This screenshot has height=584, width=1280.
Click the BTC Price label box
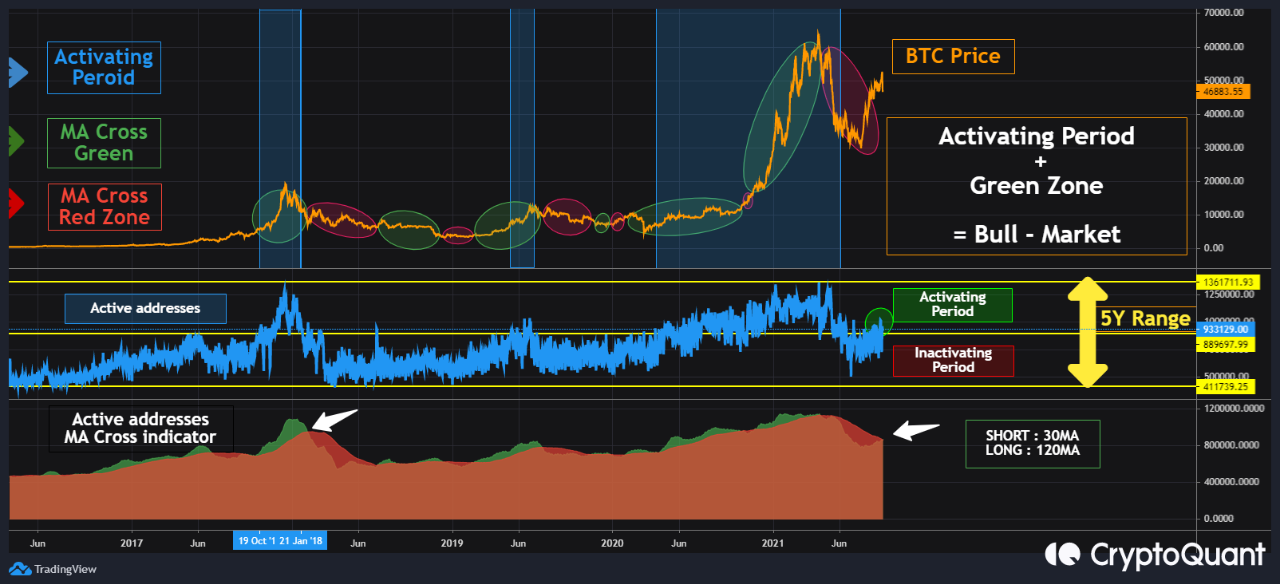(x=953, y=56)
